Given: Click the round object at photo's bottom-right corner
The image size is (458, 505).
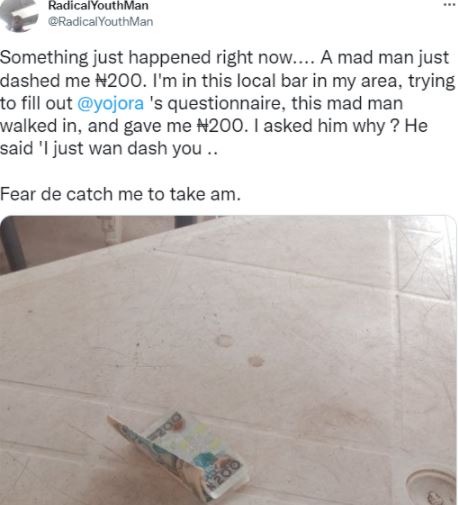Looking at the screenshot, I should pyautogui.click(x=432, y=488).
